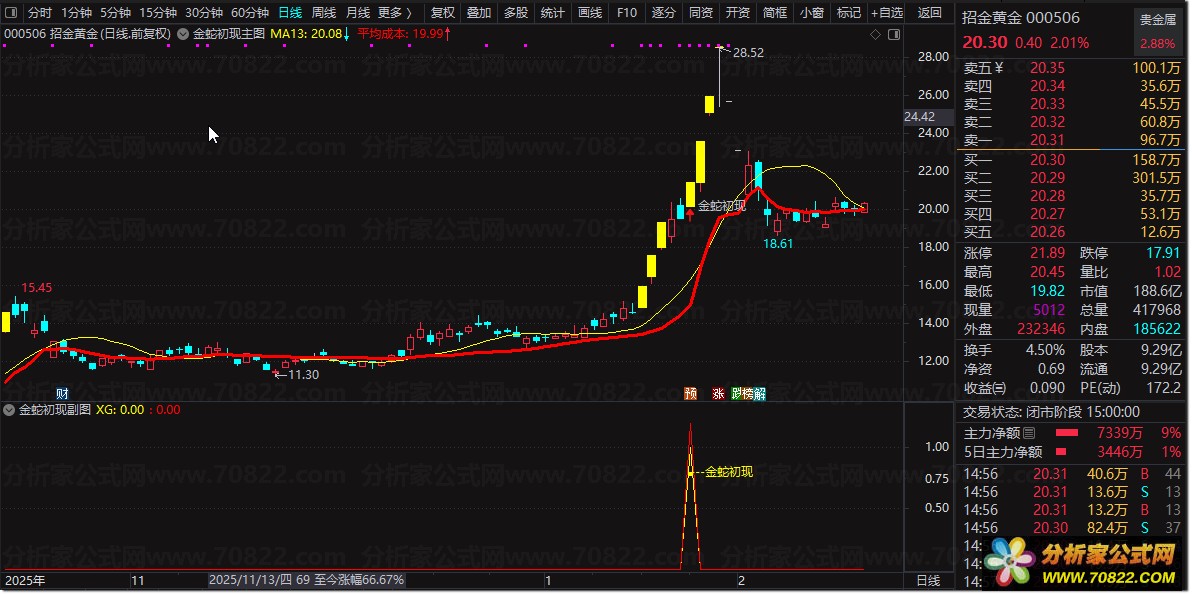Viewport: 1192px width, 594px height.
Task: Select the 60分钟 period tab
Action: 249,12
